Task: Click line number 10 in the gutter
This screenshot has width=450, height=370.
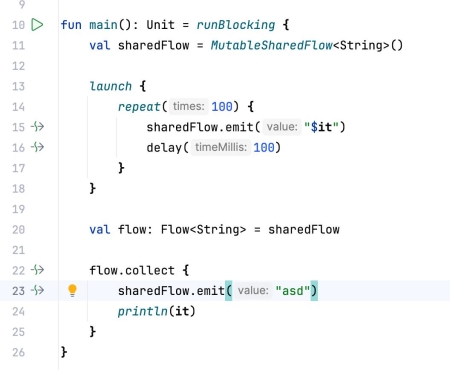Action: [x=19, y=25]
